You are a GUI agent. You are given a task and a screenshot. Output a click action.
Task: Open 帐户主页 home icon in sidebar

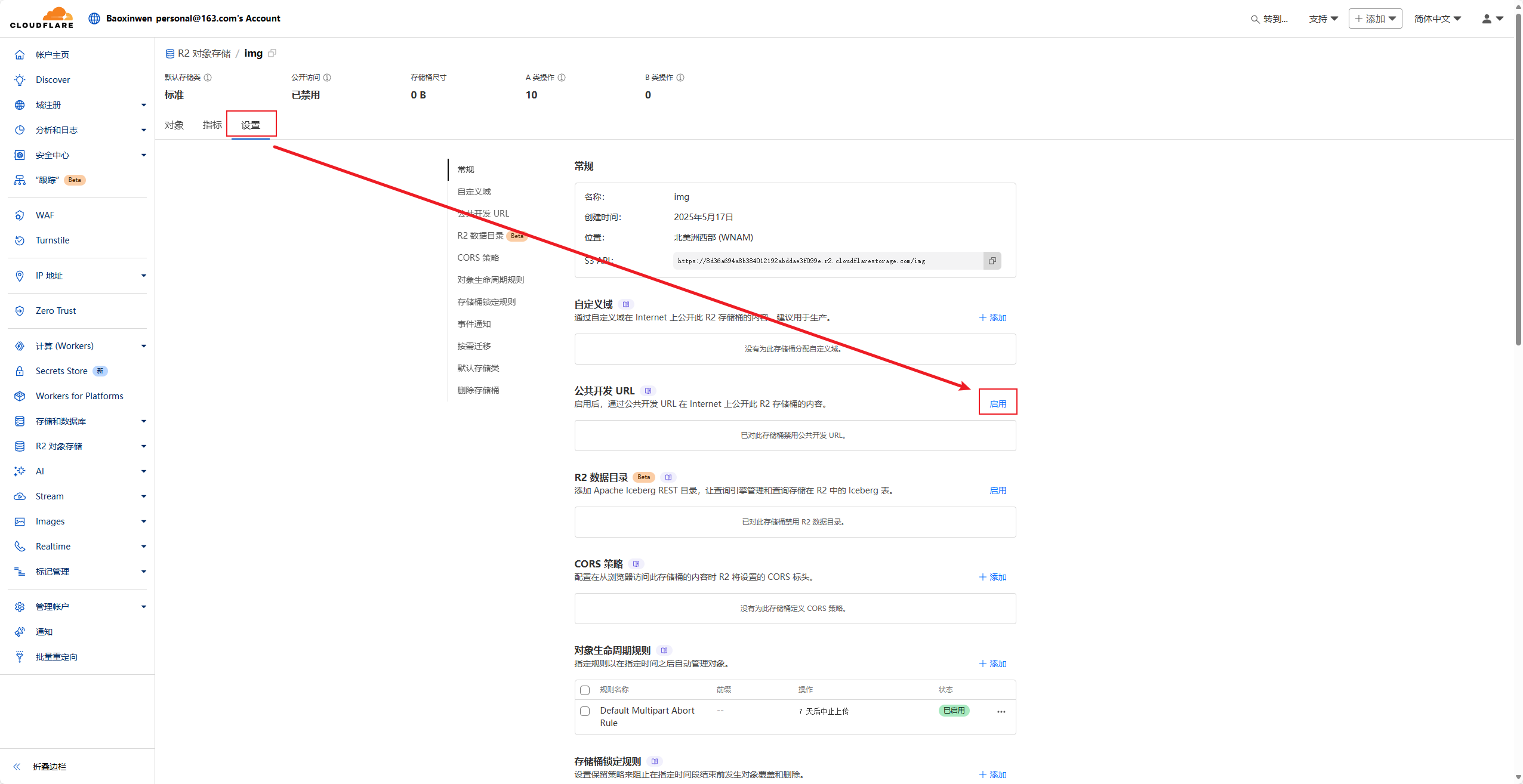tap(20, 55)
